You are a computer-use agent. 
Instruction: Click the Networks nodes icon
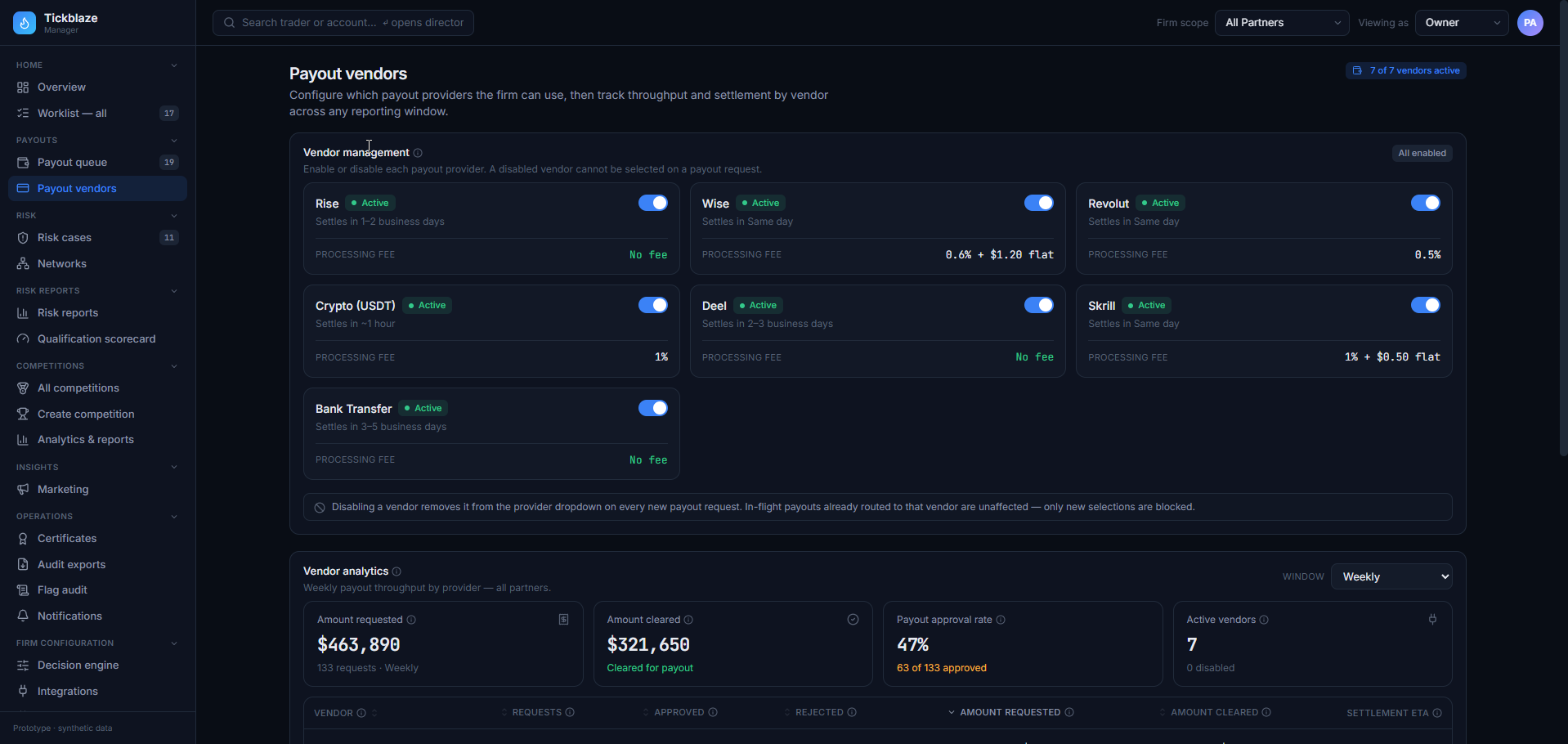pyautogui.click(x=23, y=264)
